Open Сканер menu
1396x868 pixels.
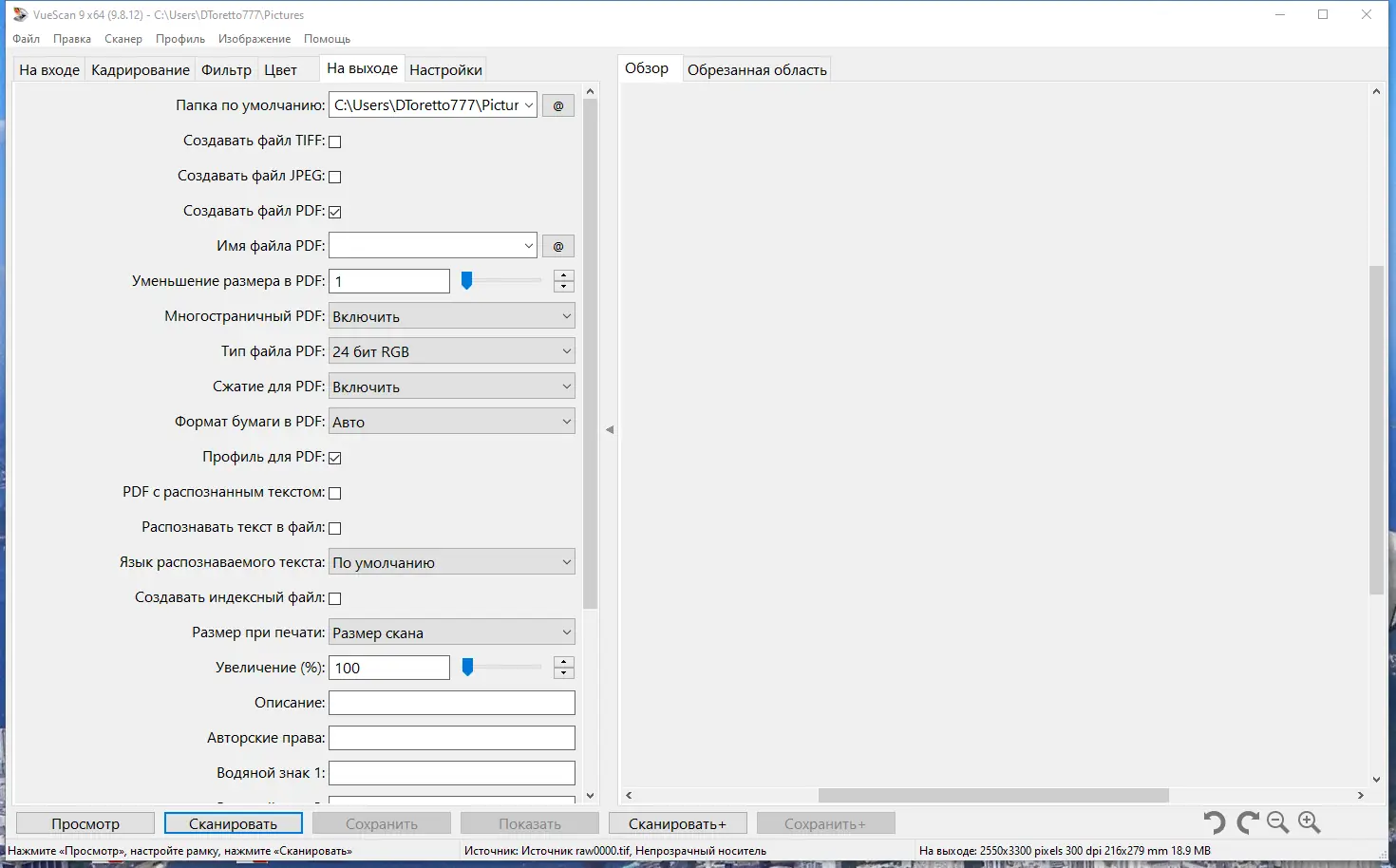click(123, 39)
